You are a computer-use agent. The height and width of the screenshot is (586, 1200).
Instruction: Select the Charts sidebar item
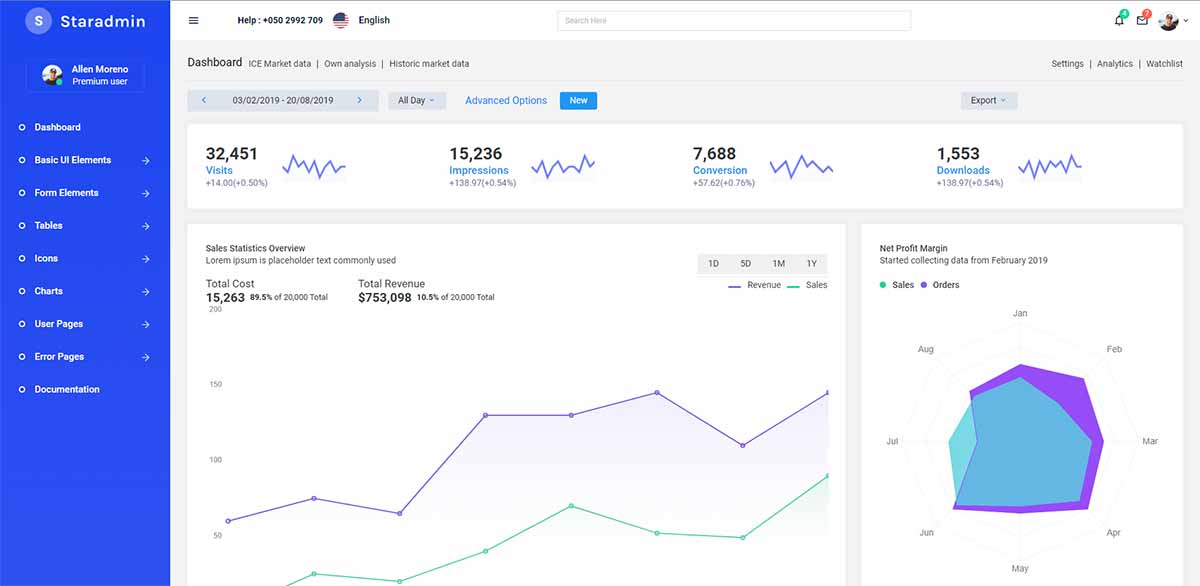click(x=47, y=290)
